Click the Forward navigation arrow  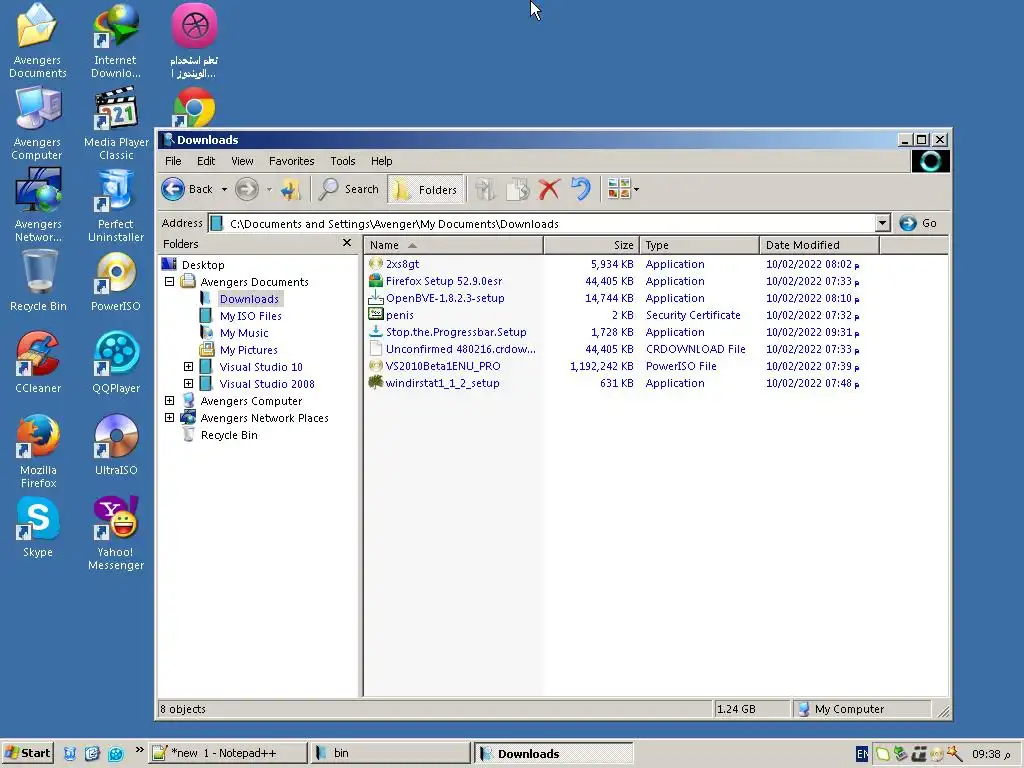click(247, 189)
